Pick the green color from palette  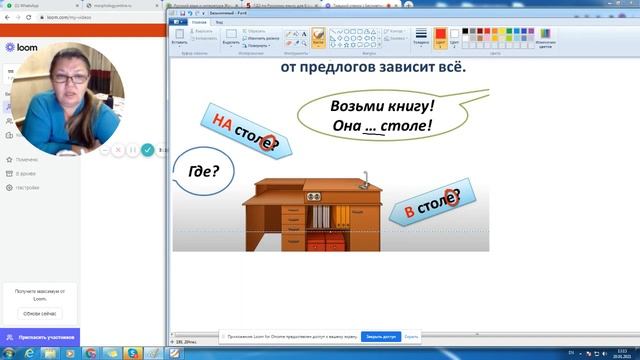pyautogui.click(x=509, y=31)
